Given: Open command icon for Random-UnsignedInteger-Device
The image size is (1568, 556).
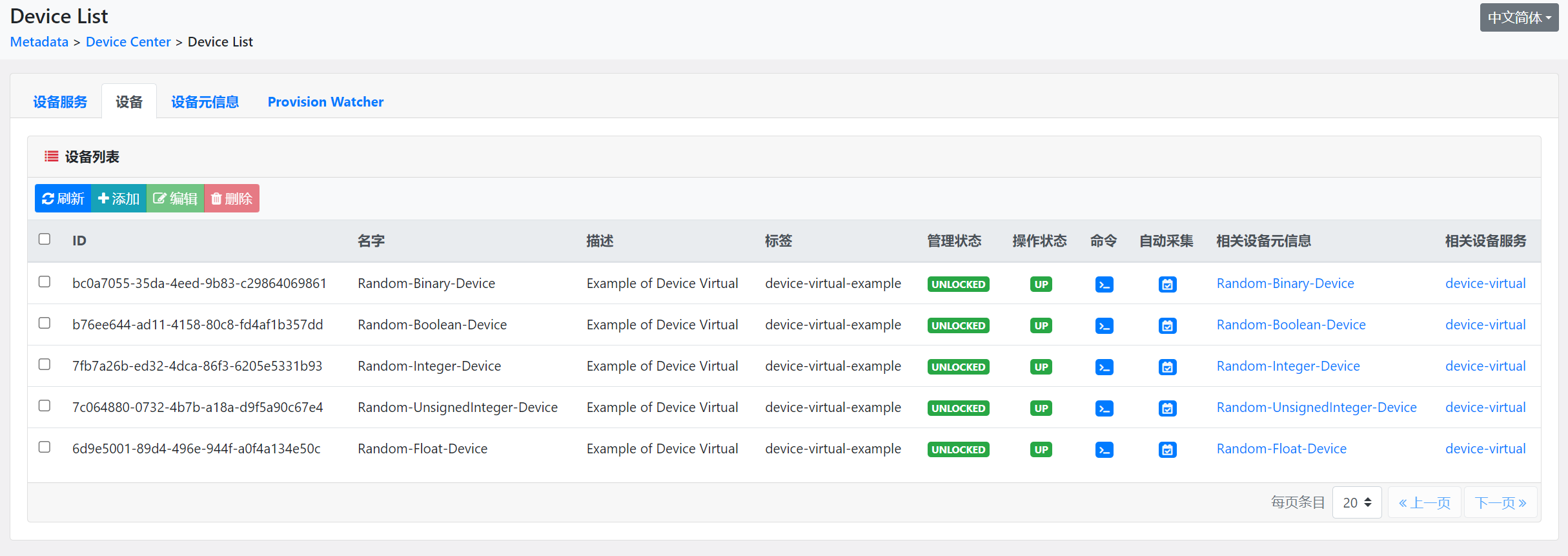Looking at the screenshot, I should point(1104,408).
